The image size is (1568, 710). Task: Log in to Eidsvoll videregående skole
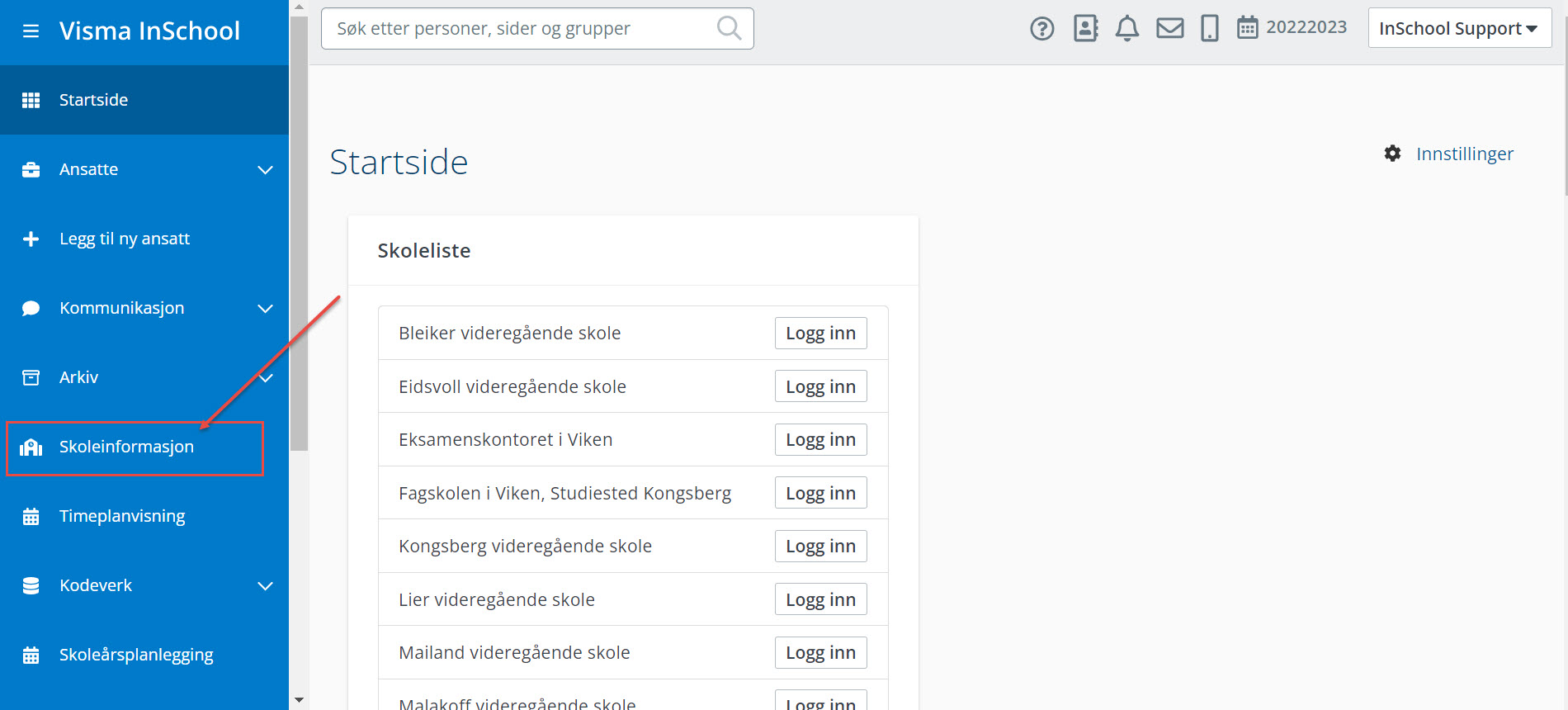pyautogui.click(x=820, y=386)
